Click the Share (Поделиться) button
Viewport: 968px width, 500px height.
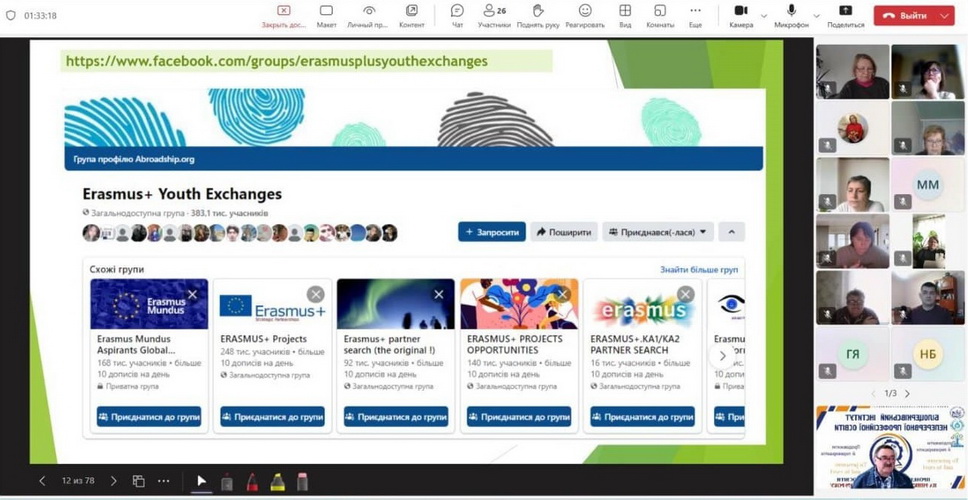(845, 15)
